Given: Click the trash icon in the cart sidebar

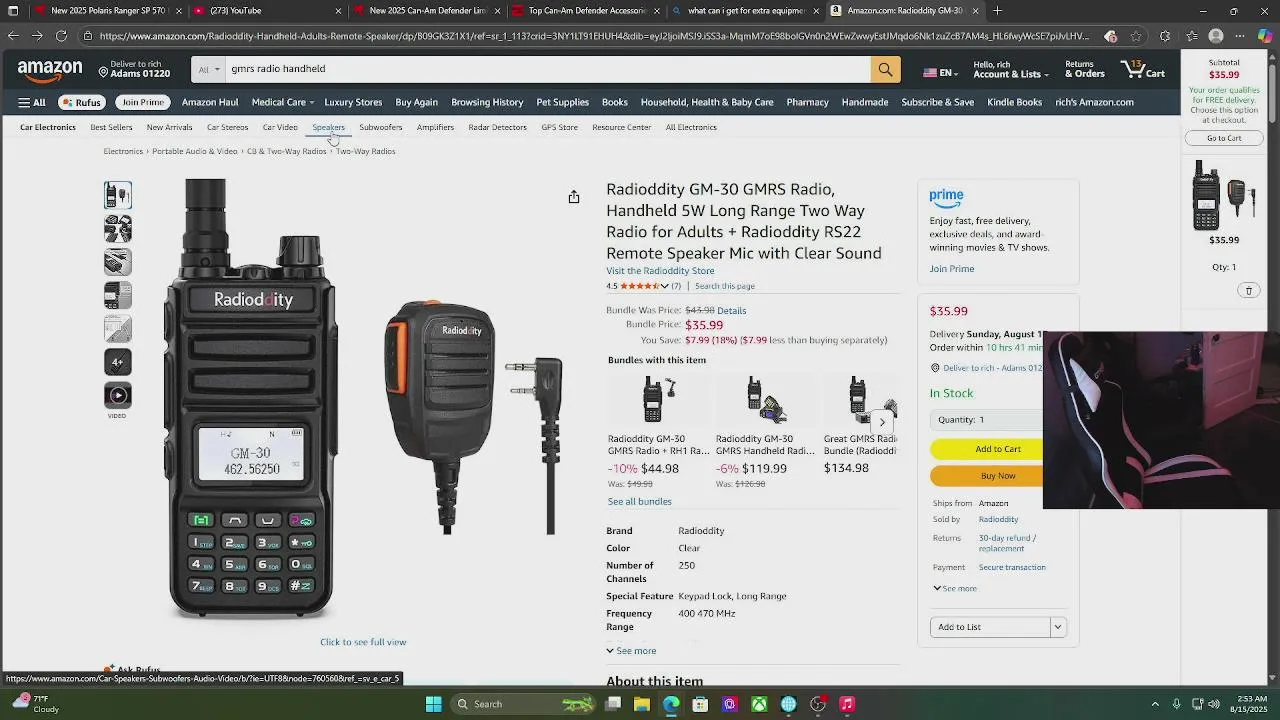Looking at the screenshot, I should click(x=1249, y=290).
